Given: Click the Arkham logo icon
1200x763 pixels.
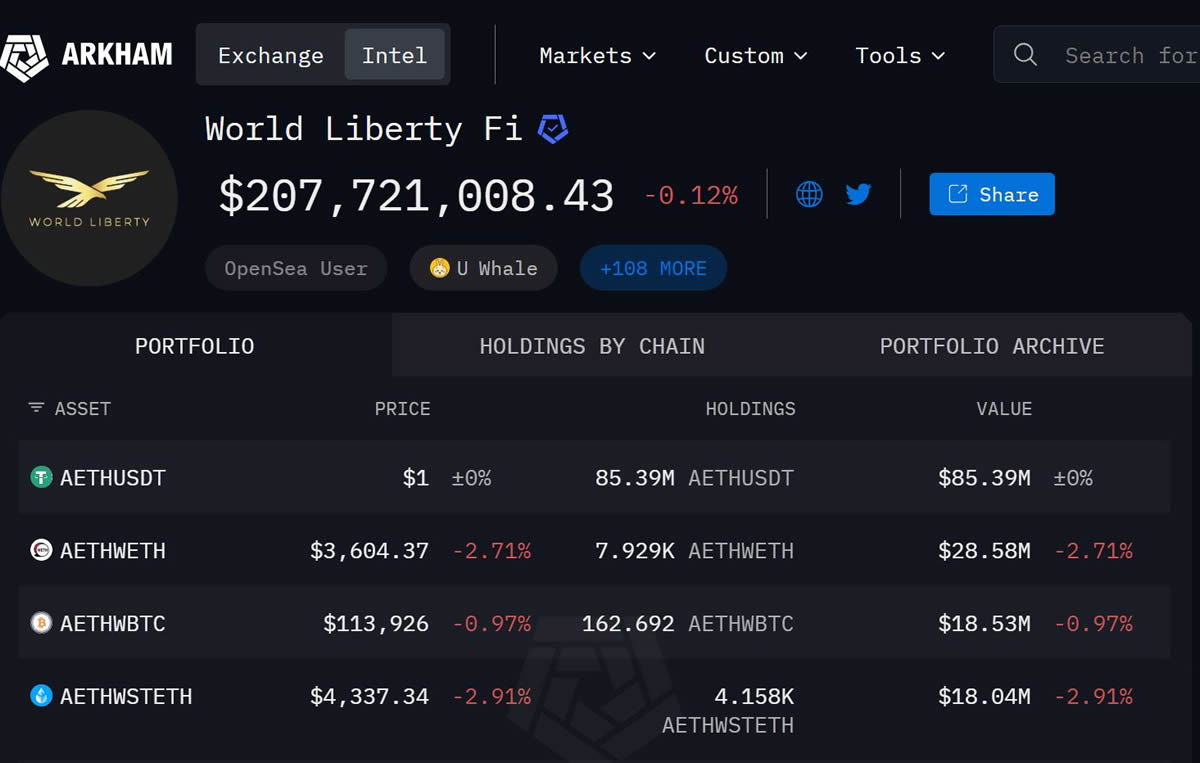Looking at the screenshot, I should click(25, 56).
